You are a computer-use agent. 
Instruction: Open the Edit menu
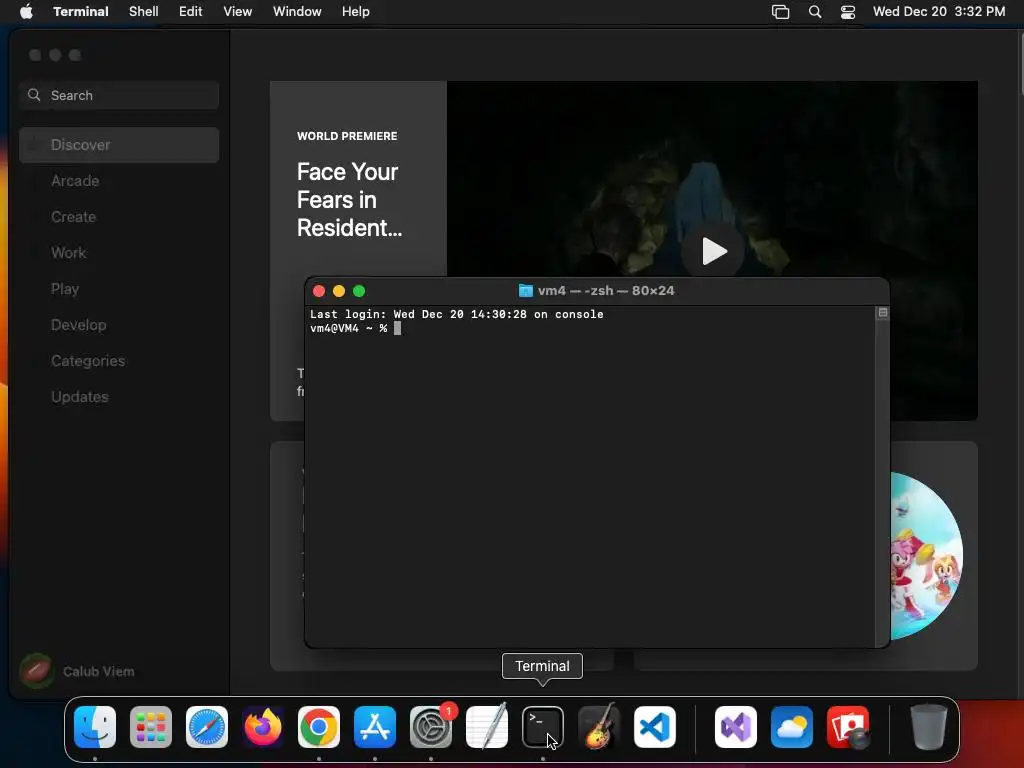click(191, 12)
